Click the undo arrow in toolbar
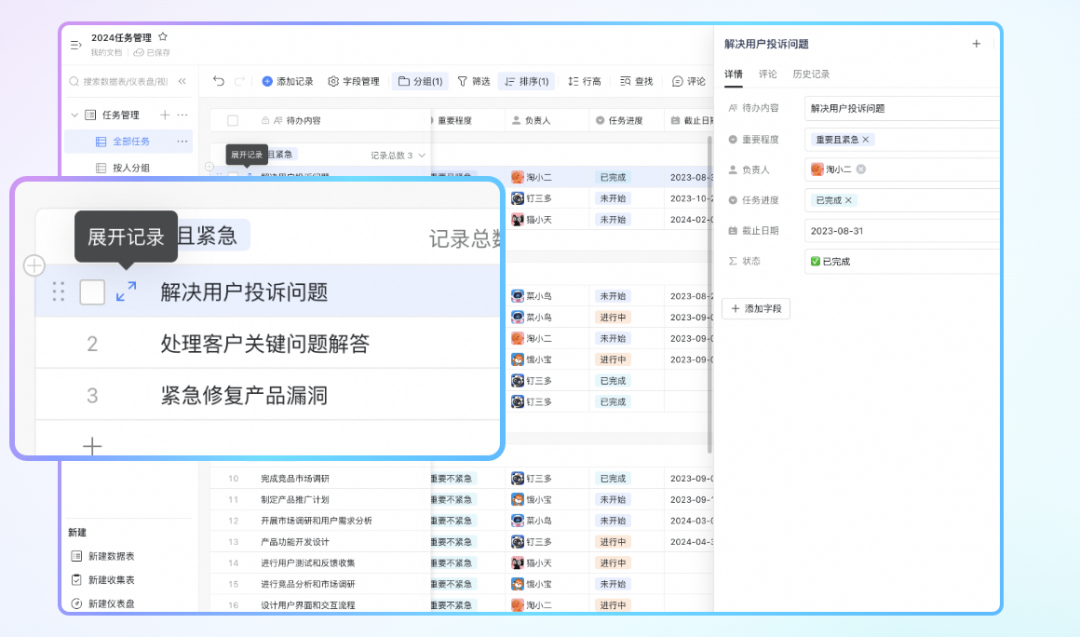The height and width of the screenshot is (637, 1080). tap(219, 81)
